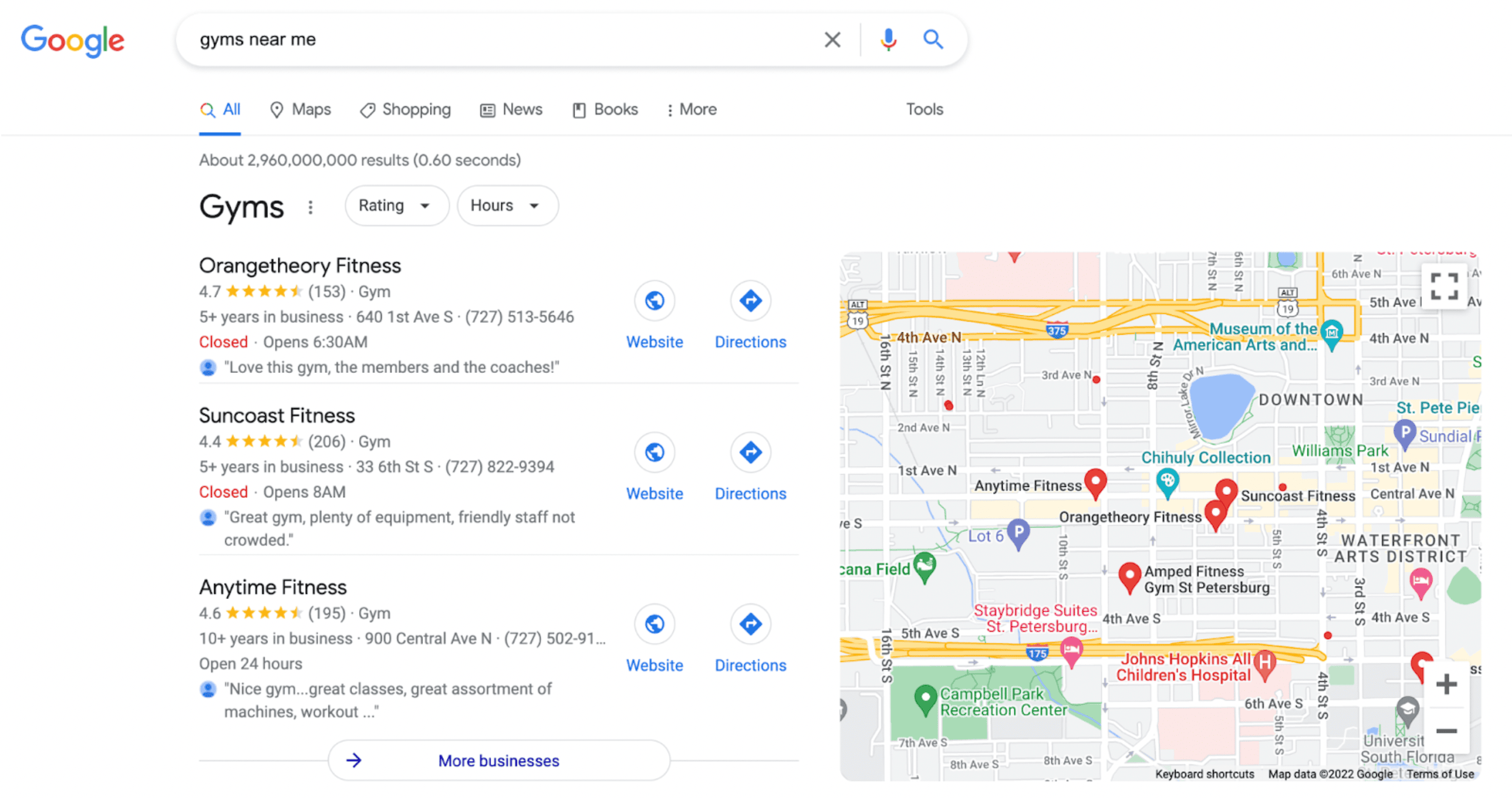Click the Anytime Fitness review quote
This screenshot has height=798, width=1512.
point(388,701)
